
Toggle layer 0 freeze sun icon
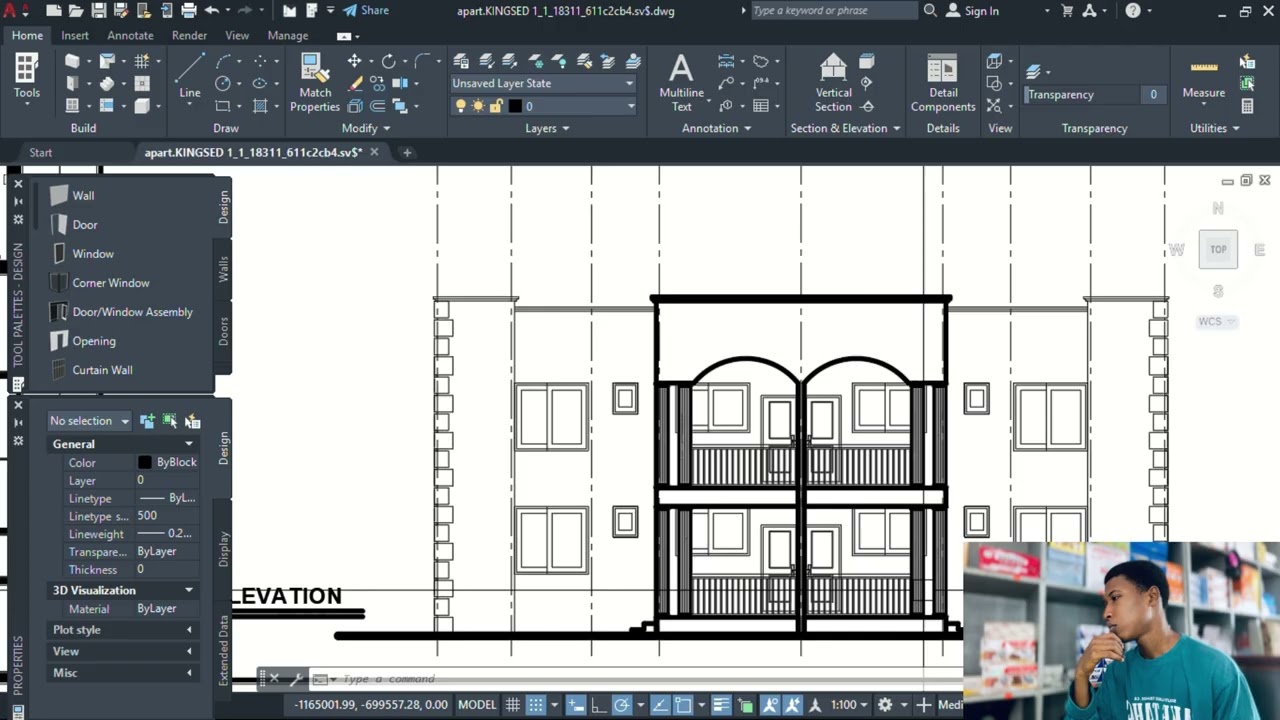pos(478,106)
